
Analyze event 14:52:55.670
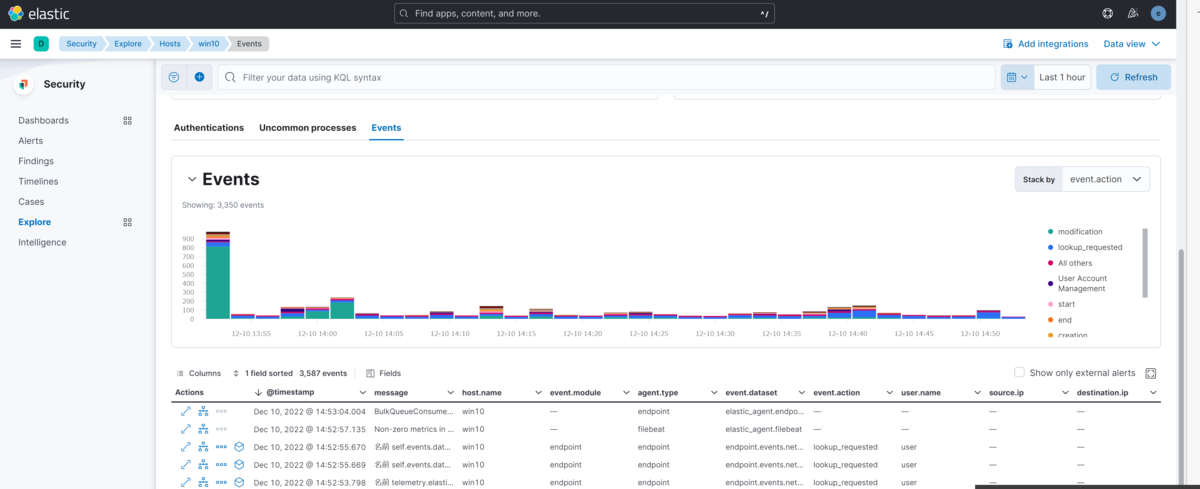[203, 446]
